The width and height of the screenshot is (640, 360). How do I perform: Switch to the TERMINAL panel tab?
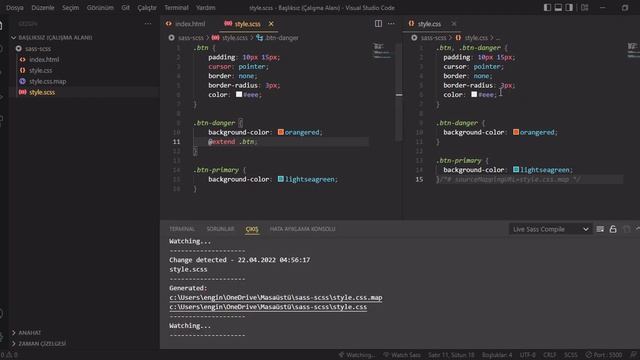pos(182,229)
